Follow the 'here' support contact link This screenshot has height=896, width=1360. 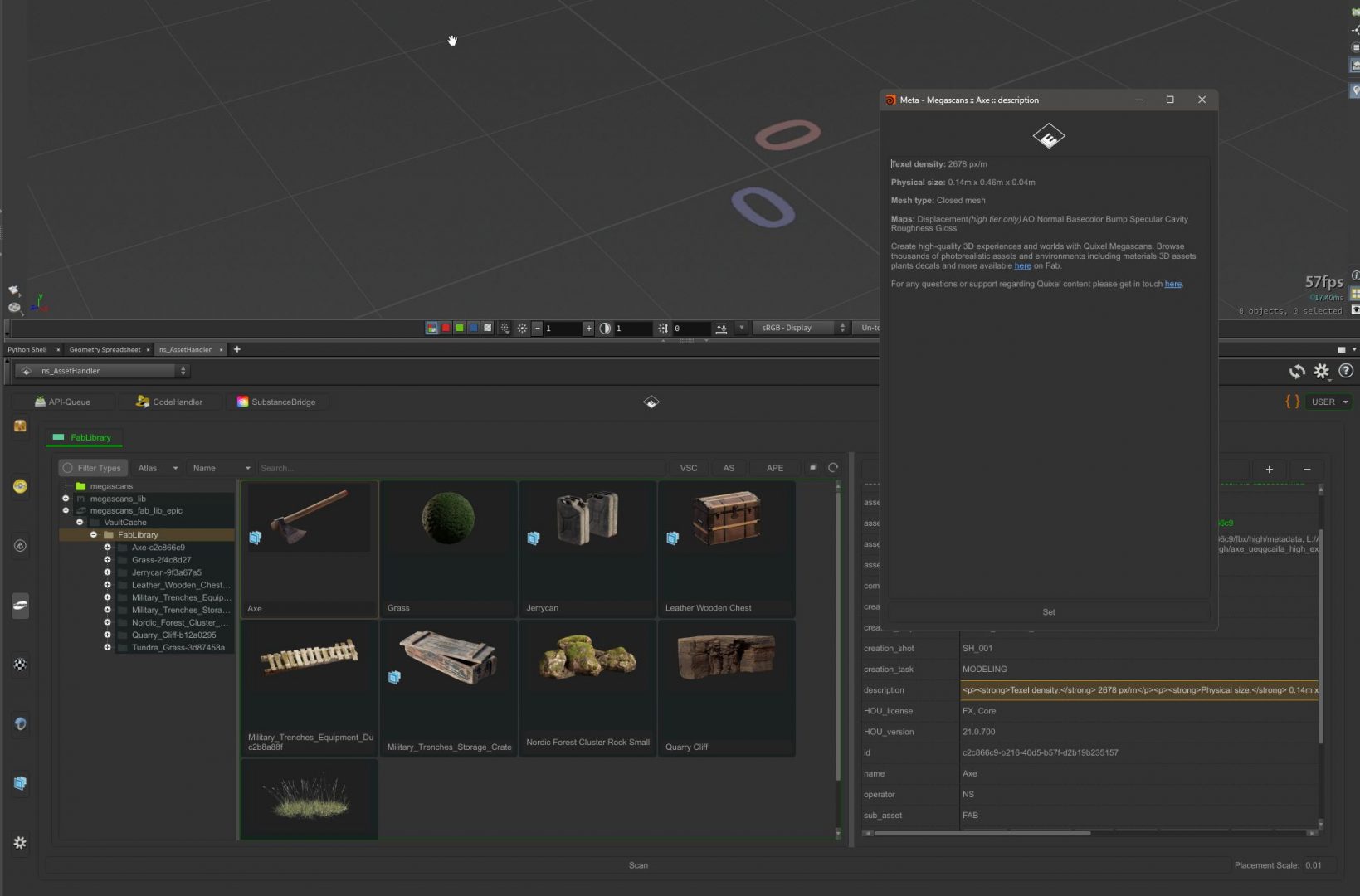[x=1172, y=284]
